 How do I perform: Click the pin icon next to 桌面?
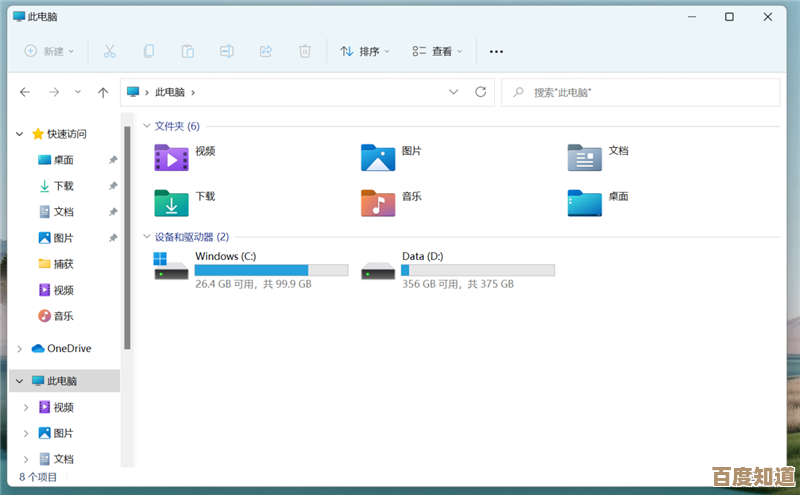[x=113, y=160]
